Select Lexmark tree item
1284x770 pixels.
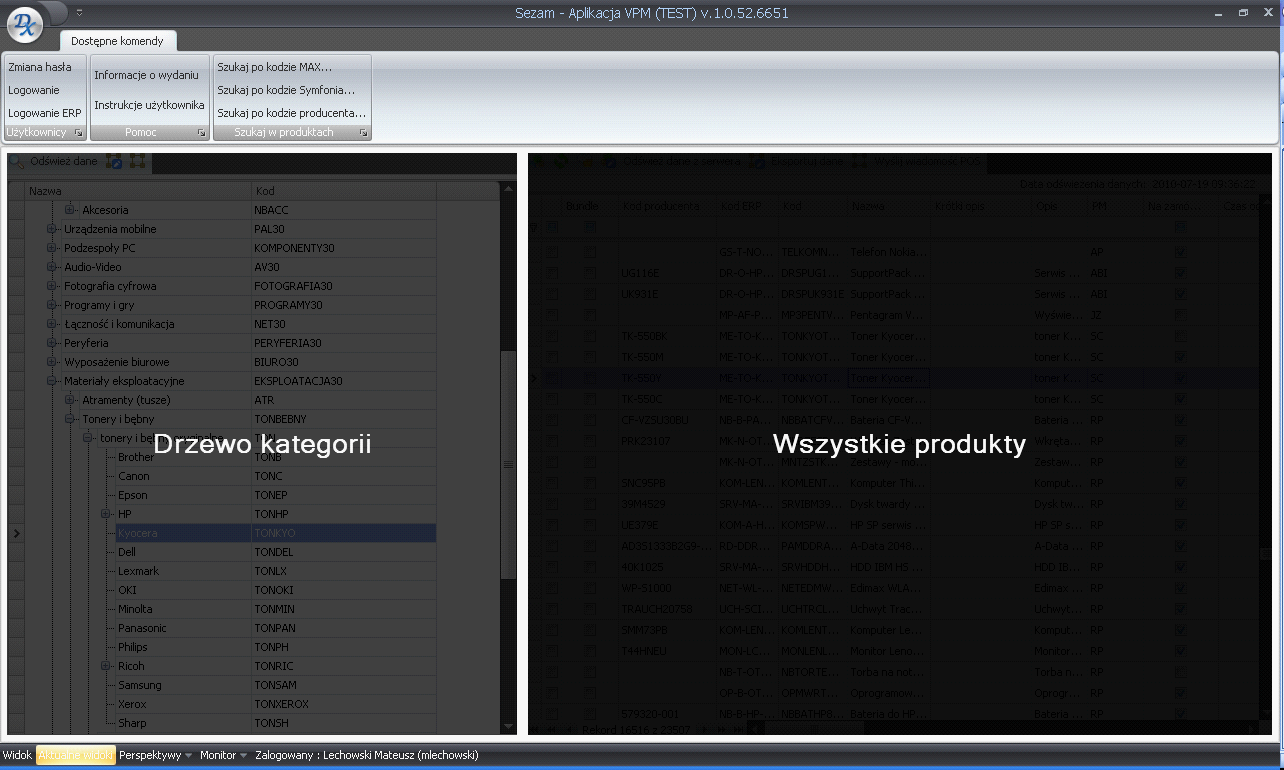(x=138, y=572)
